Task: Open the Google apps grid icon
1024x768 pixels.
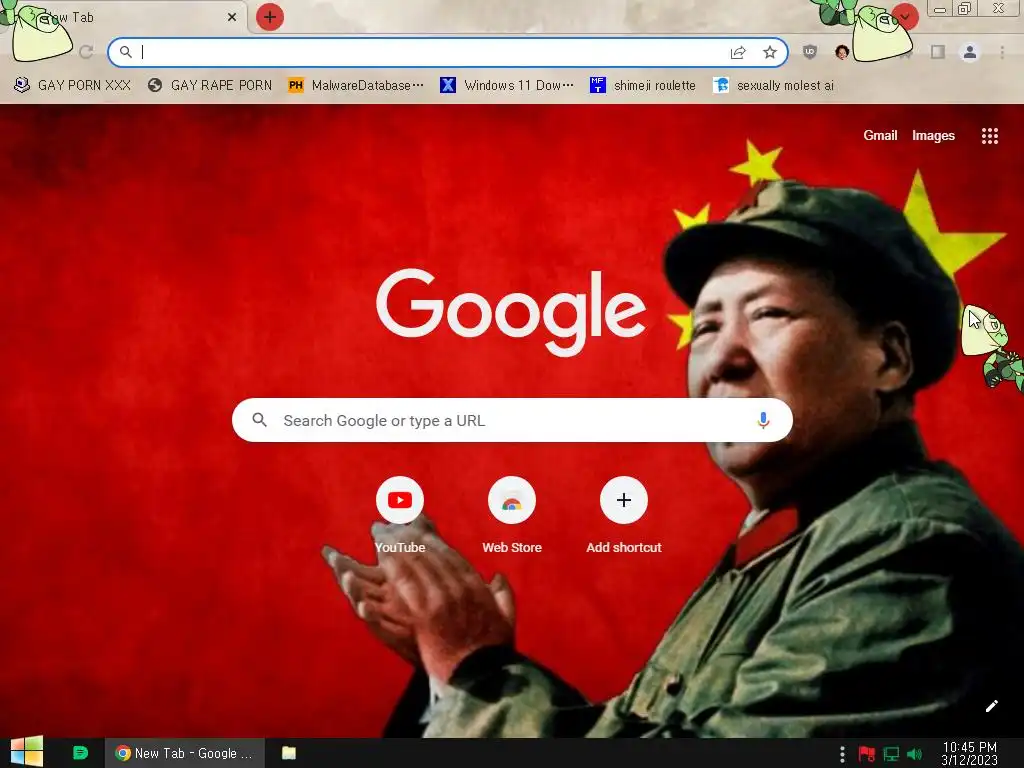Action: click(990, 136)
